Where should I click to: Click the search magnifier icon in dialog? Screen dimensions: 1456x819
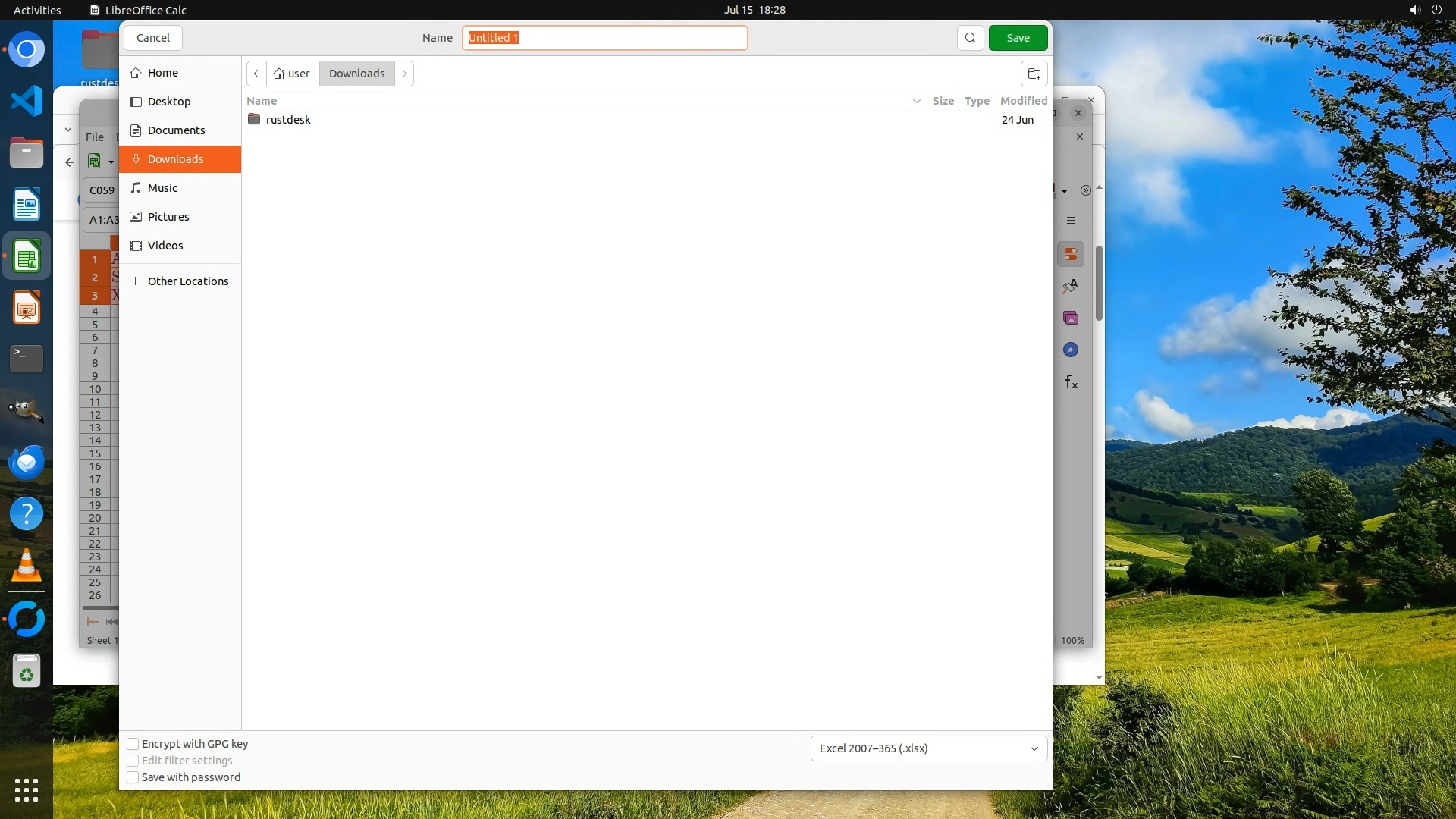point(970,38)
